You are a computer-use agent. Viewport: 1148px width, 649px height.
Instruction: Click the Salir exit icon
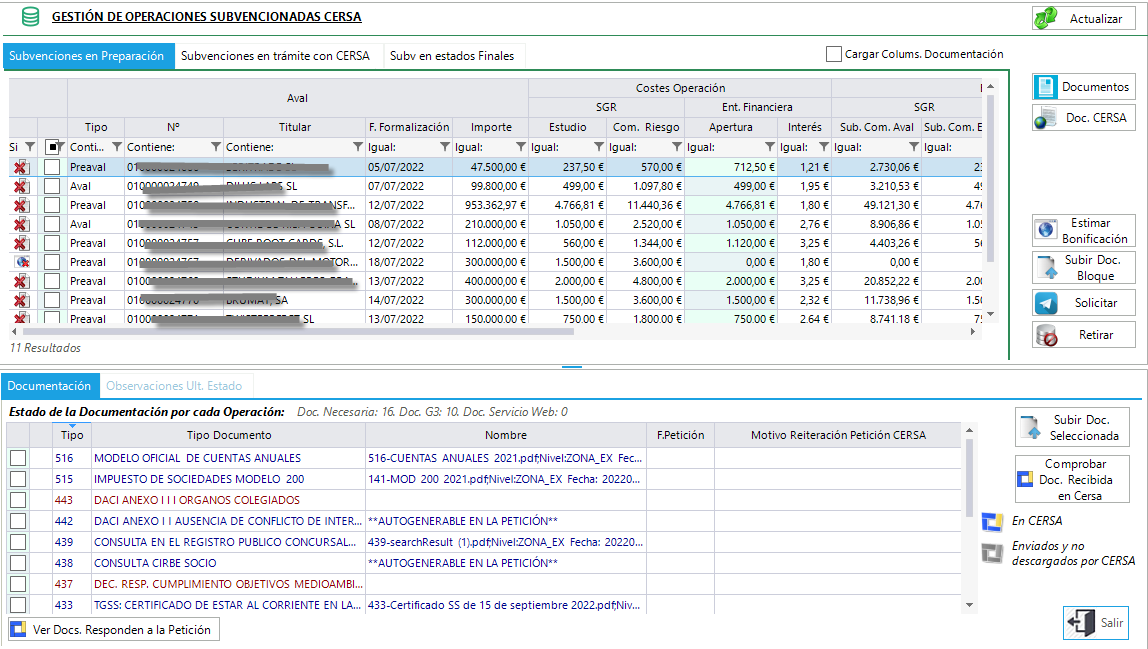(x=1081, y=623)
